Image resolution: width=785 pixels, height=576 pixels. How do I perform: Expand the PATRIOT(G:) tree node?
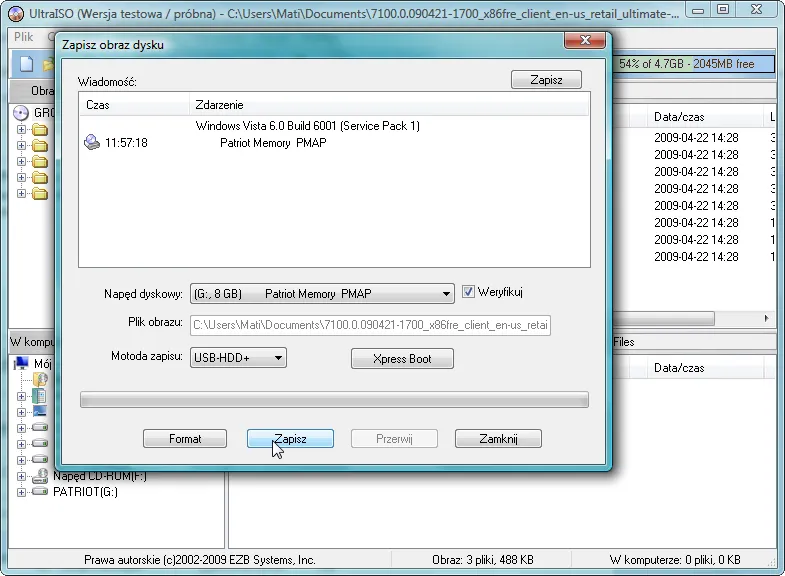[21, 492]
